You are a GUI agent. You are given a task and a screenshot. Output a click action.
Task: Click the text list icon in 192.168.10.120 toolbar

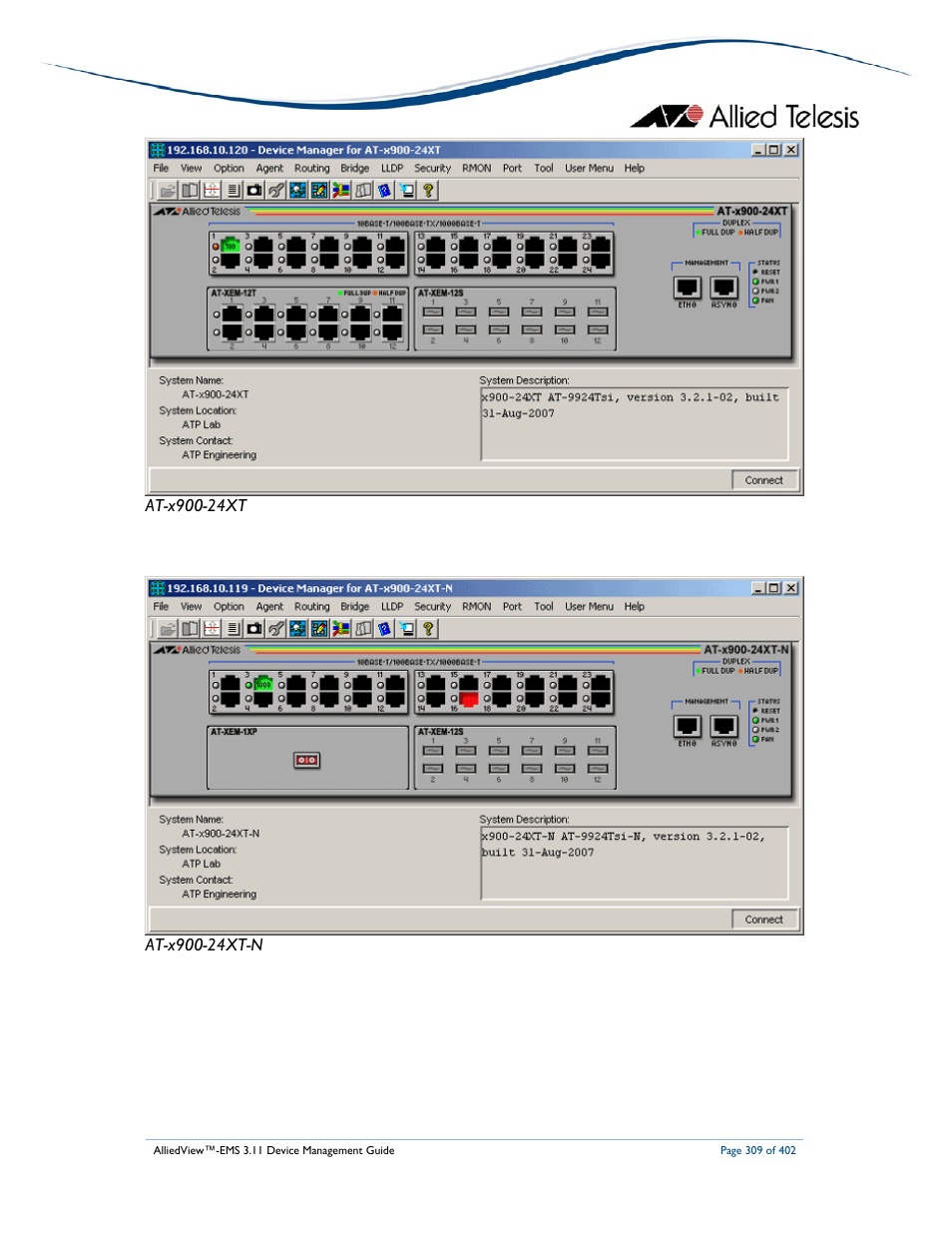(233, 190)
